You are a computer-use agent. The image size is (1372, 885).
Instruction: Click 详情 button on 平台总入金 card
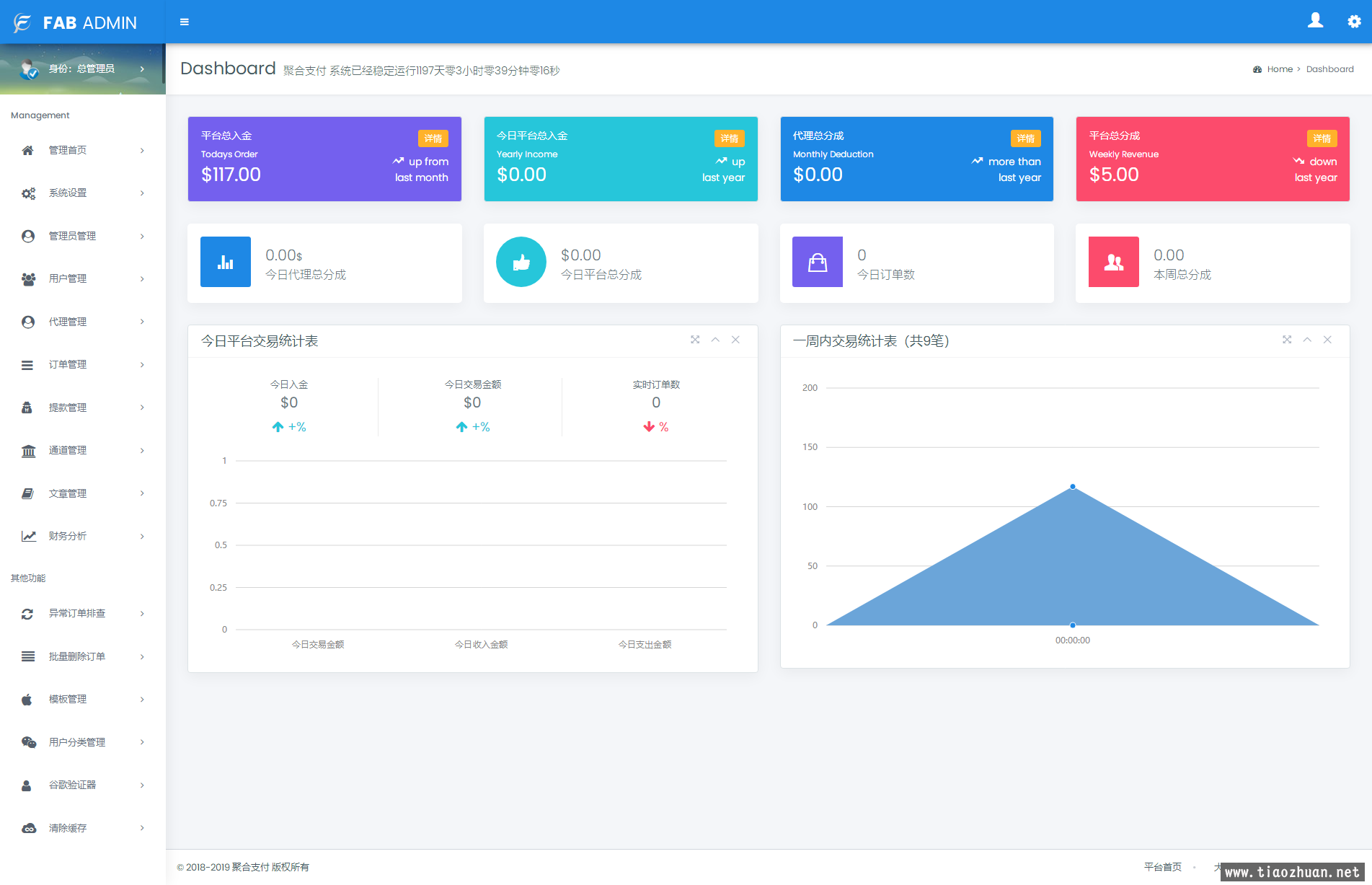(x=433, y=138)
